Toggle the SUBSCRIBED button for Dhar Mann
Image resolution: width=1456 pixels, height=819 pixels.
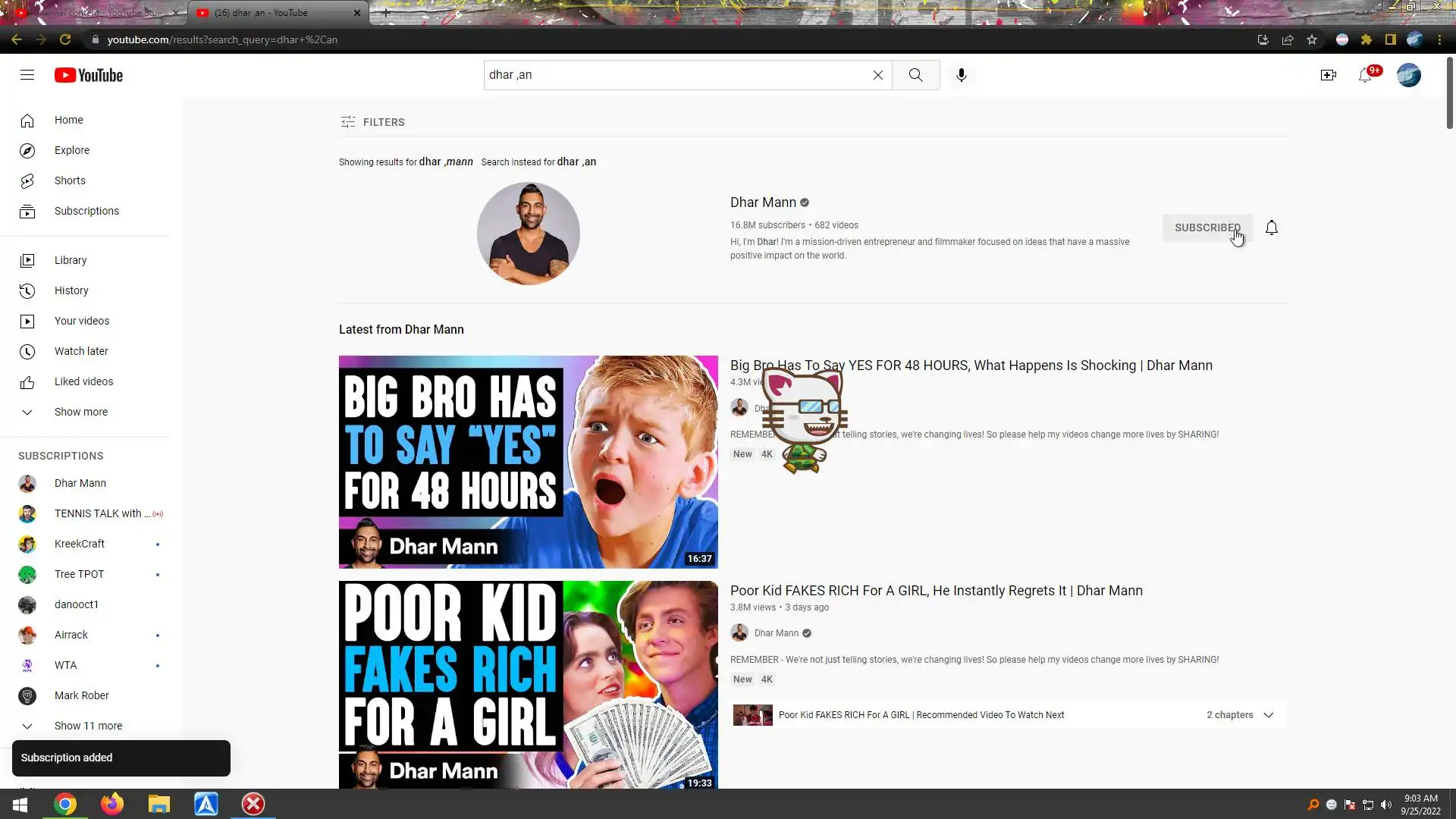click(1207, 227)
